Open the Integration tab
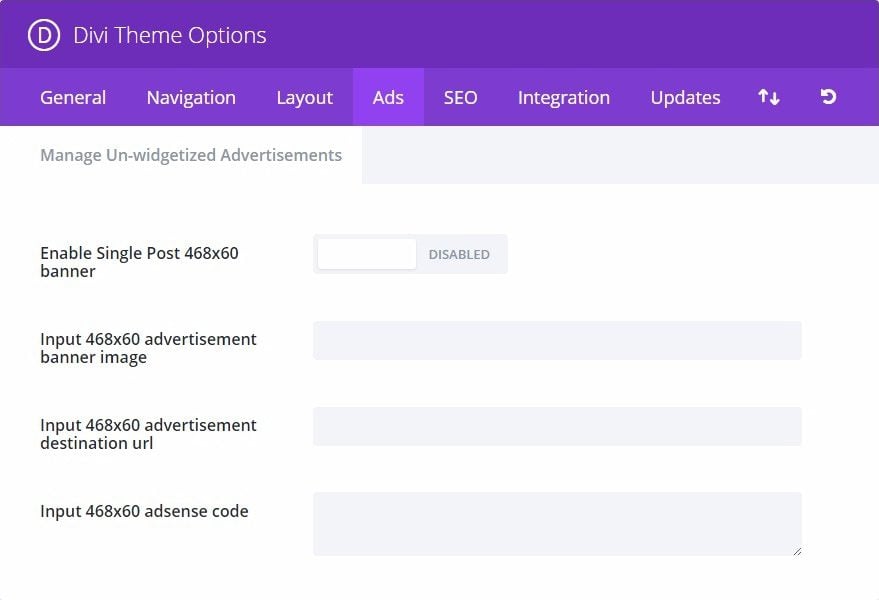879x600 pixels. pos(564,98)
